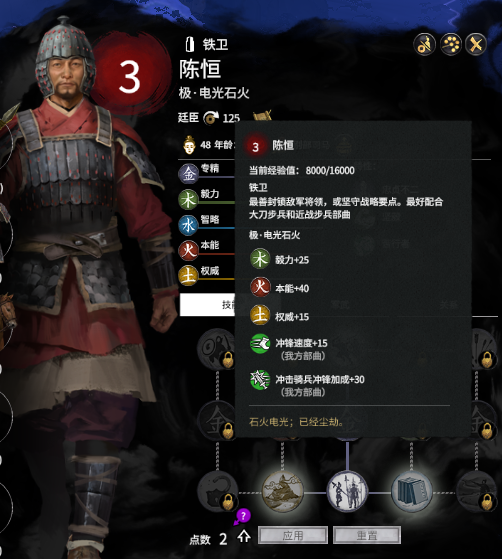Click the 48 年龄 age face icon

point(189,145)
